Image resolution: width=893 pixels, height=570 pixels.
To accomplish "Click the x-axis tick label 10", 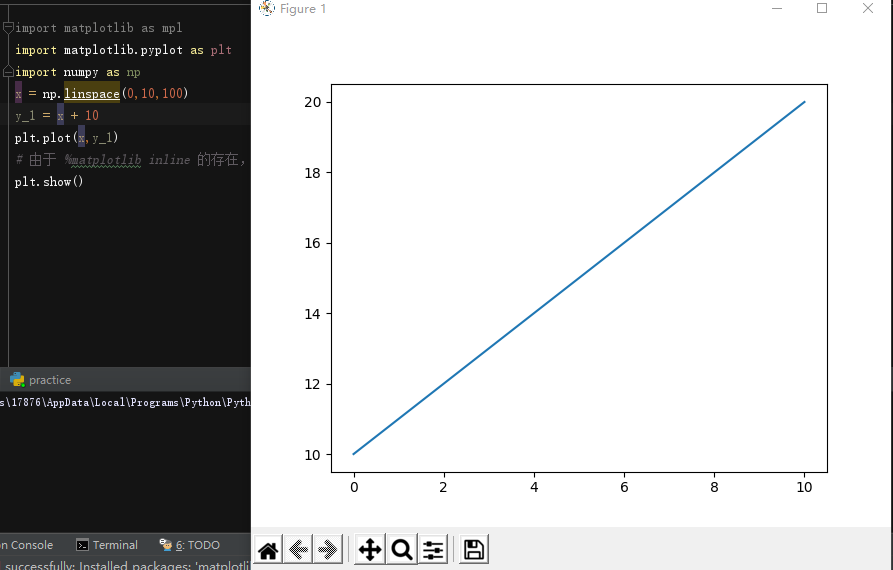I will point(804,487).
